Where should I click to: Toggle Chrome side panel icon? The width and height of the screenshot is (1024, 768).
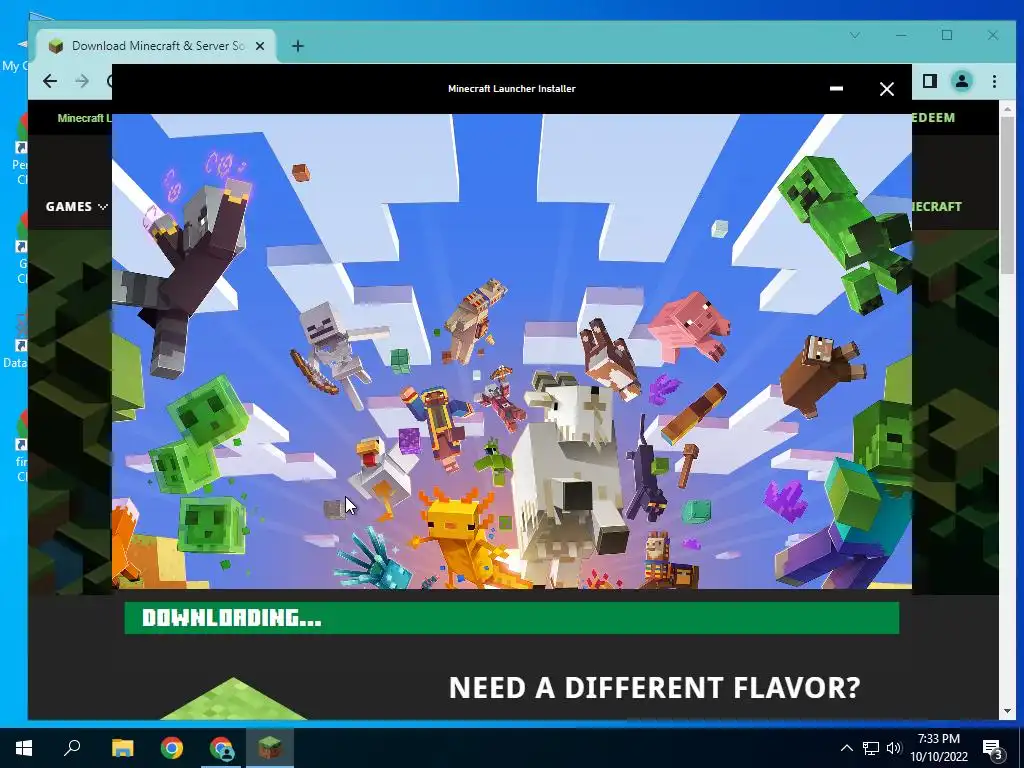pyautogui.click(x=929, y=81)
